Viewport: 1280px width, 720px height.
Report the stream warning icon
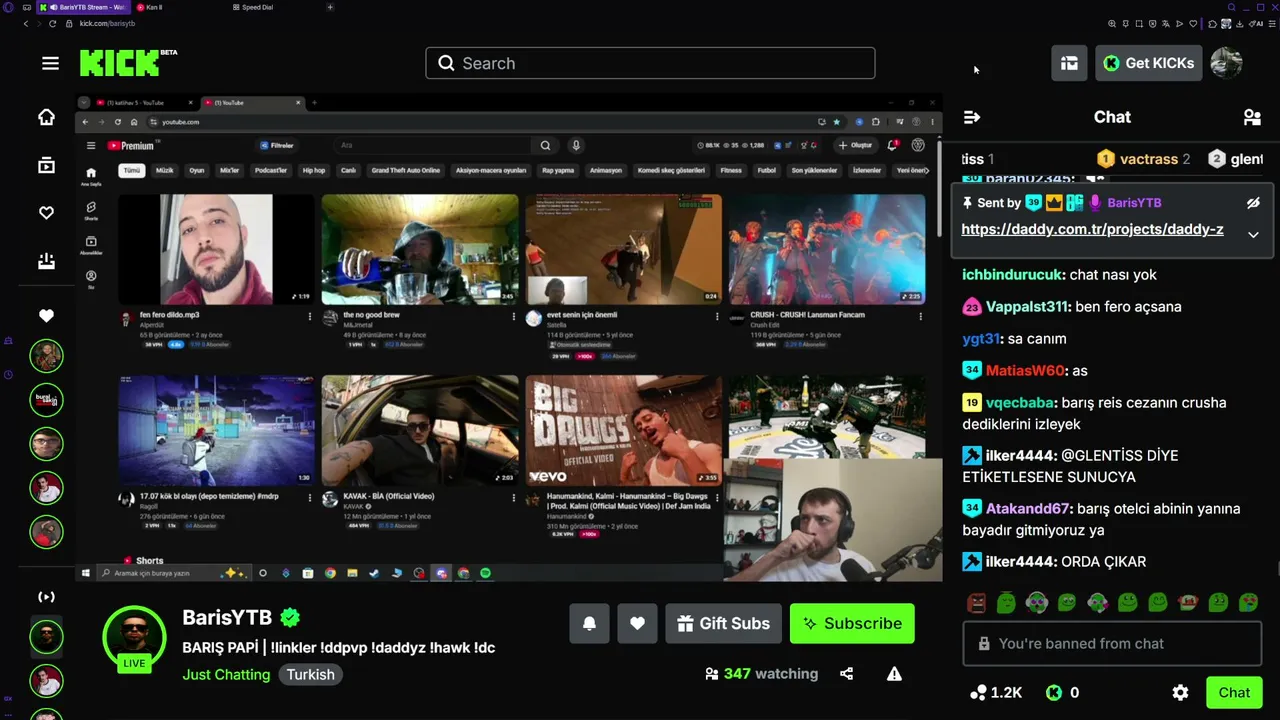(894, 674)
